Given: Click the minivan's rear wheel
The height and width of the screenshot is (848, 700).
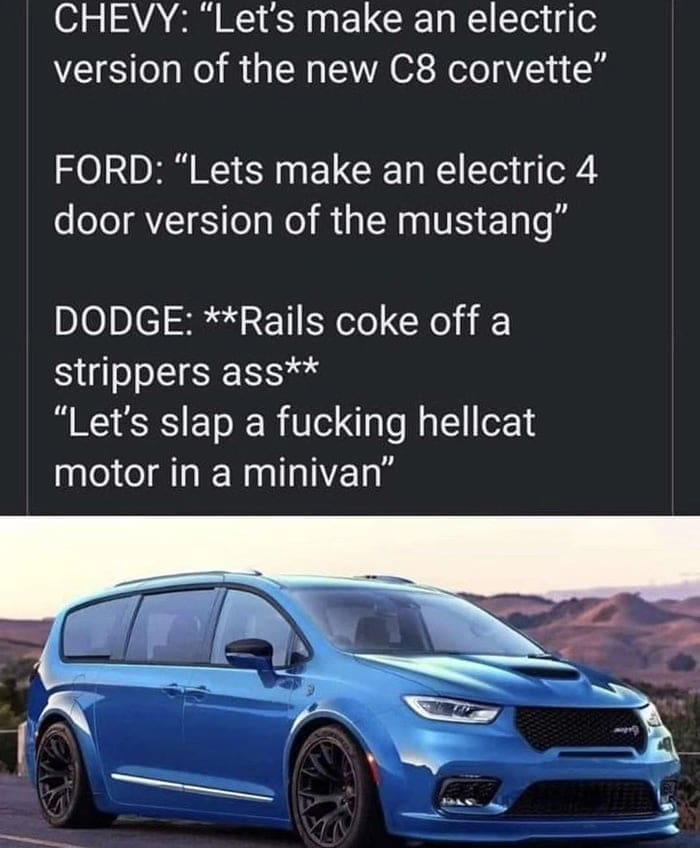Looking at the screenshot, I should click(x=61, y=770).
